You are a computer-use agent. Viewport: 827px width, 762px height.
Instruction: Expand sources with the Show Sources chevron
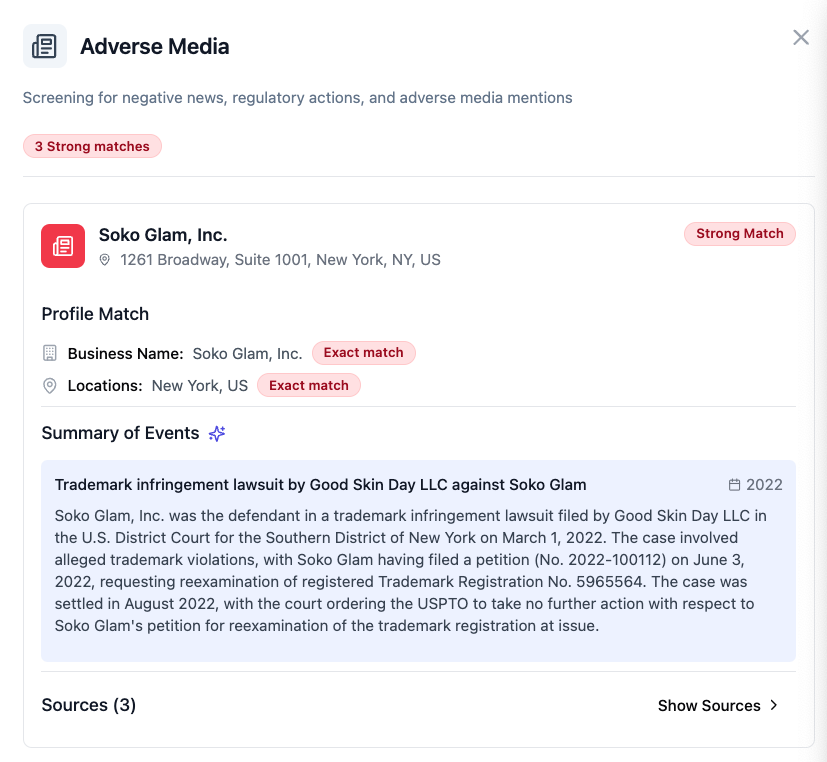point(774,705)
